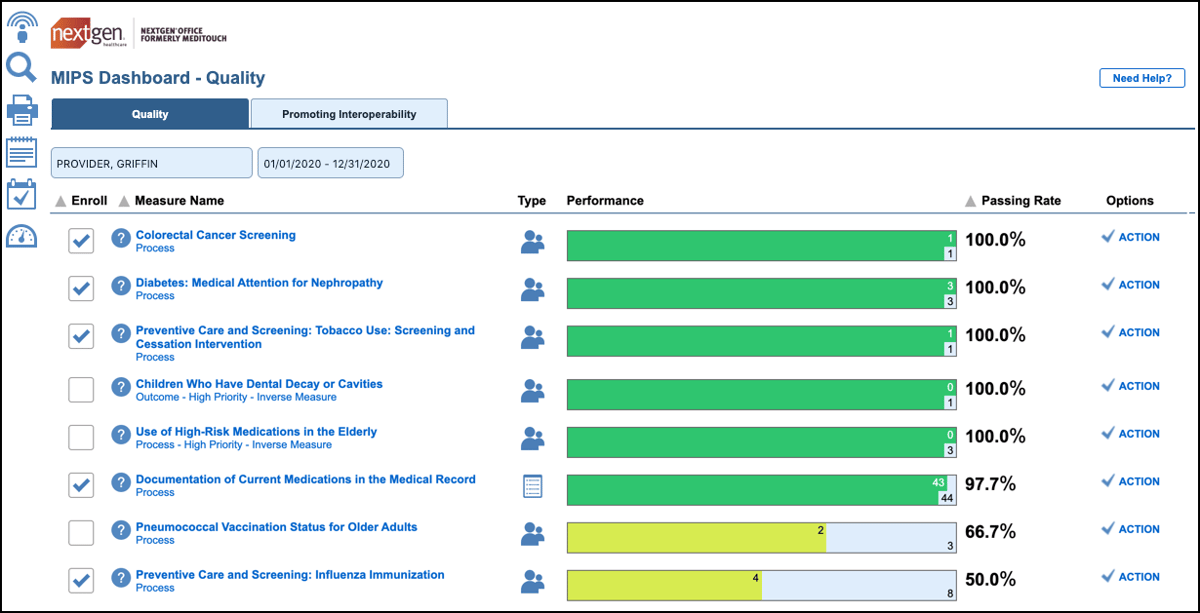This screenshot has width=1200, height=613.
Task: Switch to the Promoting Interoperability tab
Action: [349, 113]
